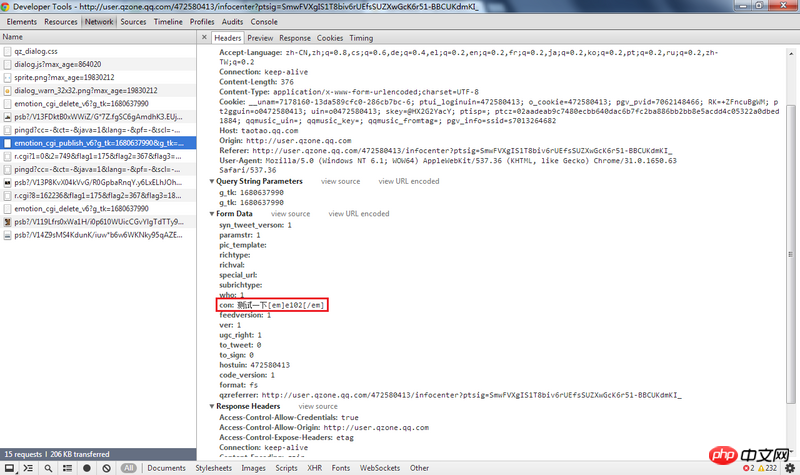Select the All filter
This screenshot has height=475, width=800.
[x=129, y=468]
